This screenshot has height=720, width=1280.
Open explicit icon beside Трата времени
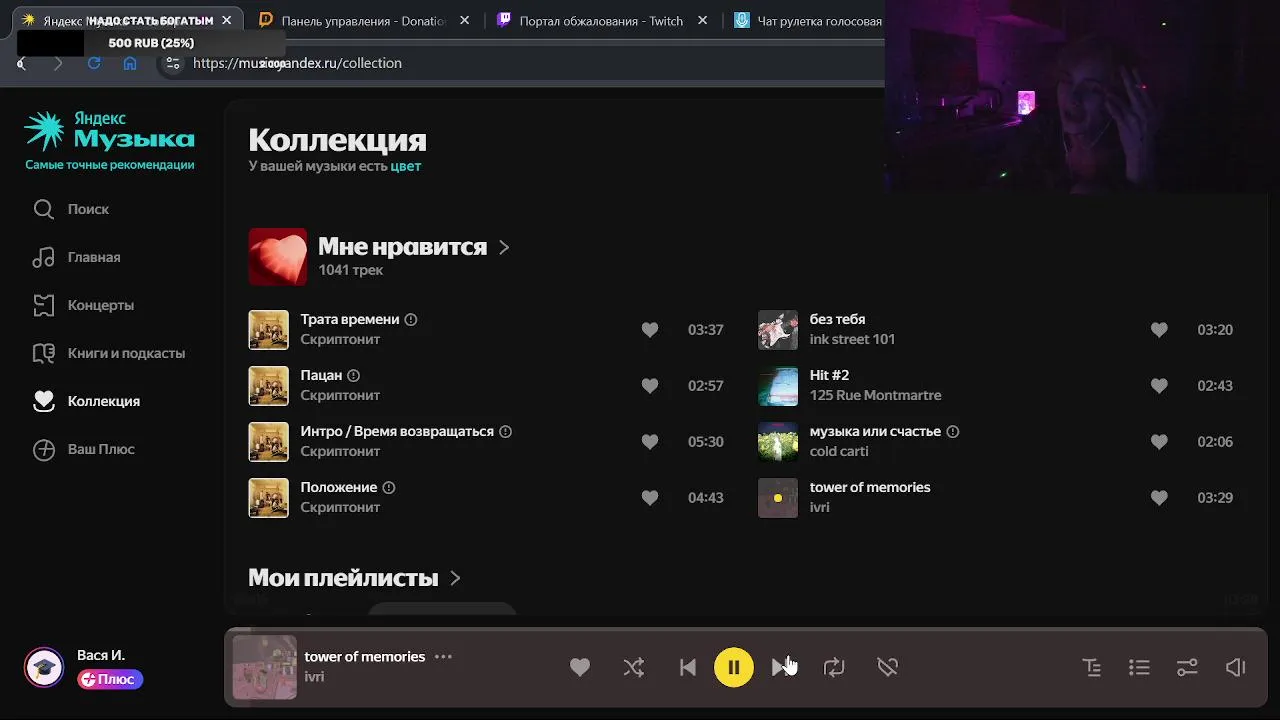pyautogui.click(x=411, y=319)
